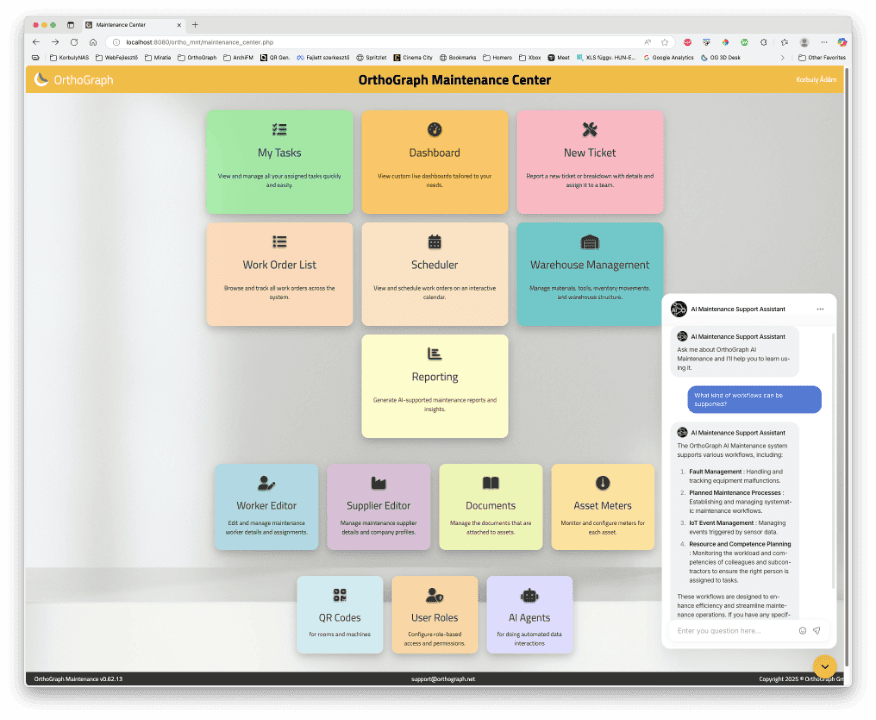Image resolution: width=876 pixels, height=720 pixels.
Task: Click the Documents open-book icon
Action: click(x=491, y=483)
